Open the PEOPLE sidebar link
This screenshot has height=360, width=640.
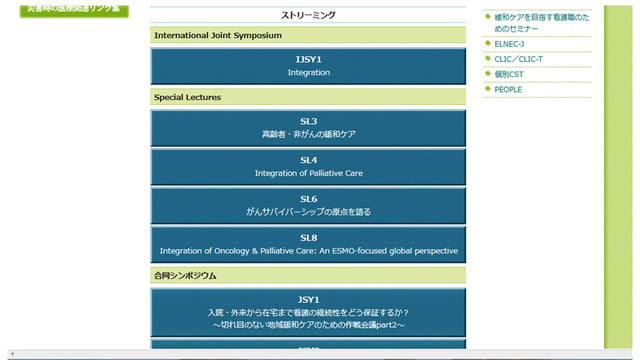[x=508, y=89]
